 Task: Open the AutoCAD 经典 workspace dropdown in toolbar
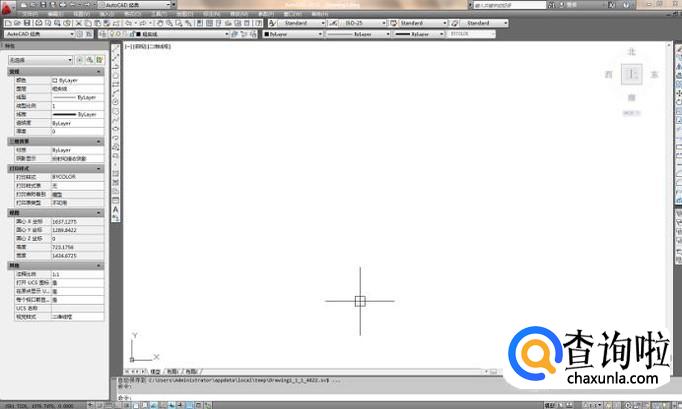click(x=40, y=34)
